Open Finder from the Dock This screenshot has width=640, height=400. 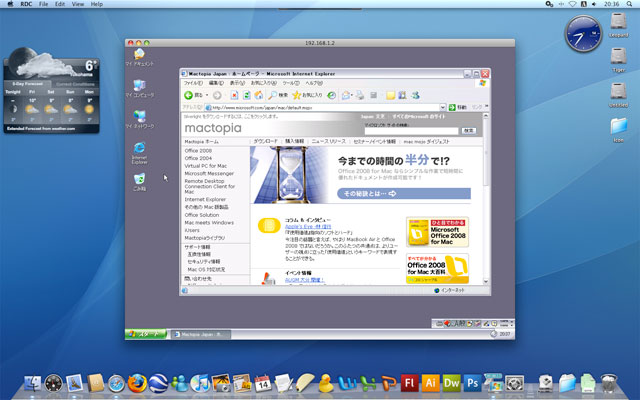[32, 384]
